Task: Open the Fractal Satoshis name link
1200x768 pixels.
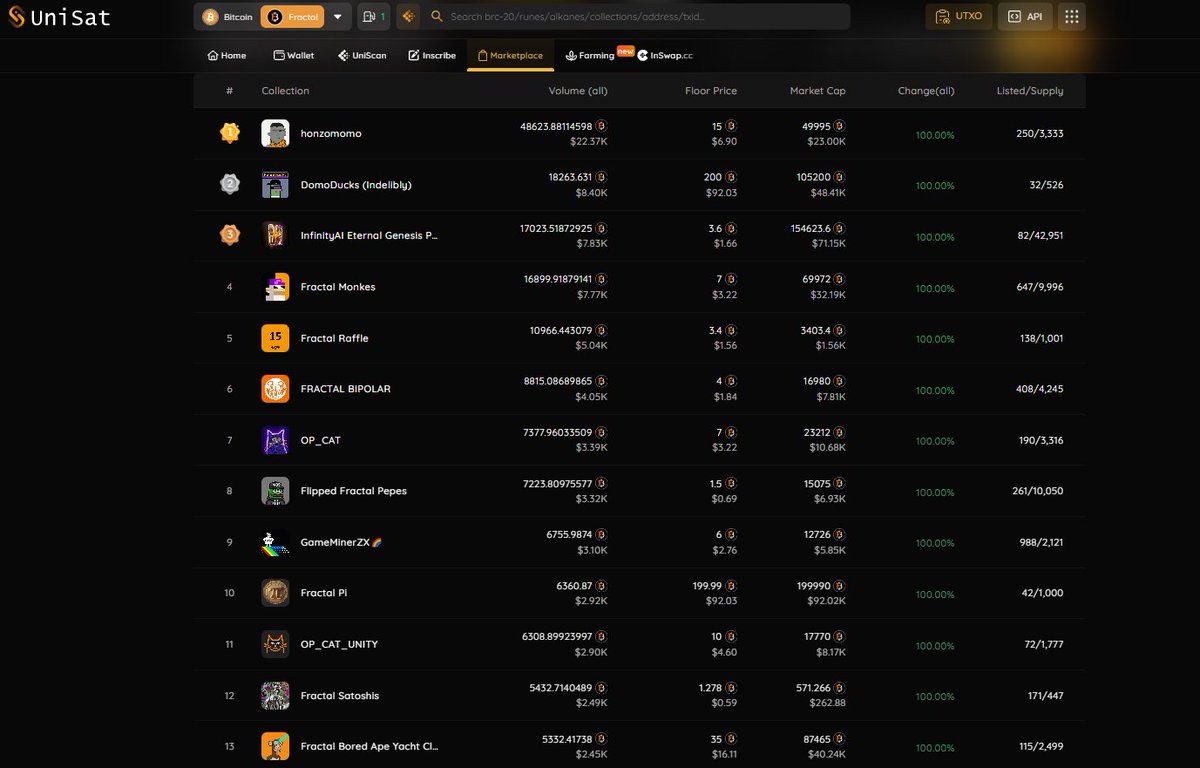Action: [340, 695]
